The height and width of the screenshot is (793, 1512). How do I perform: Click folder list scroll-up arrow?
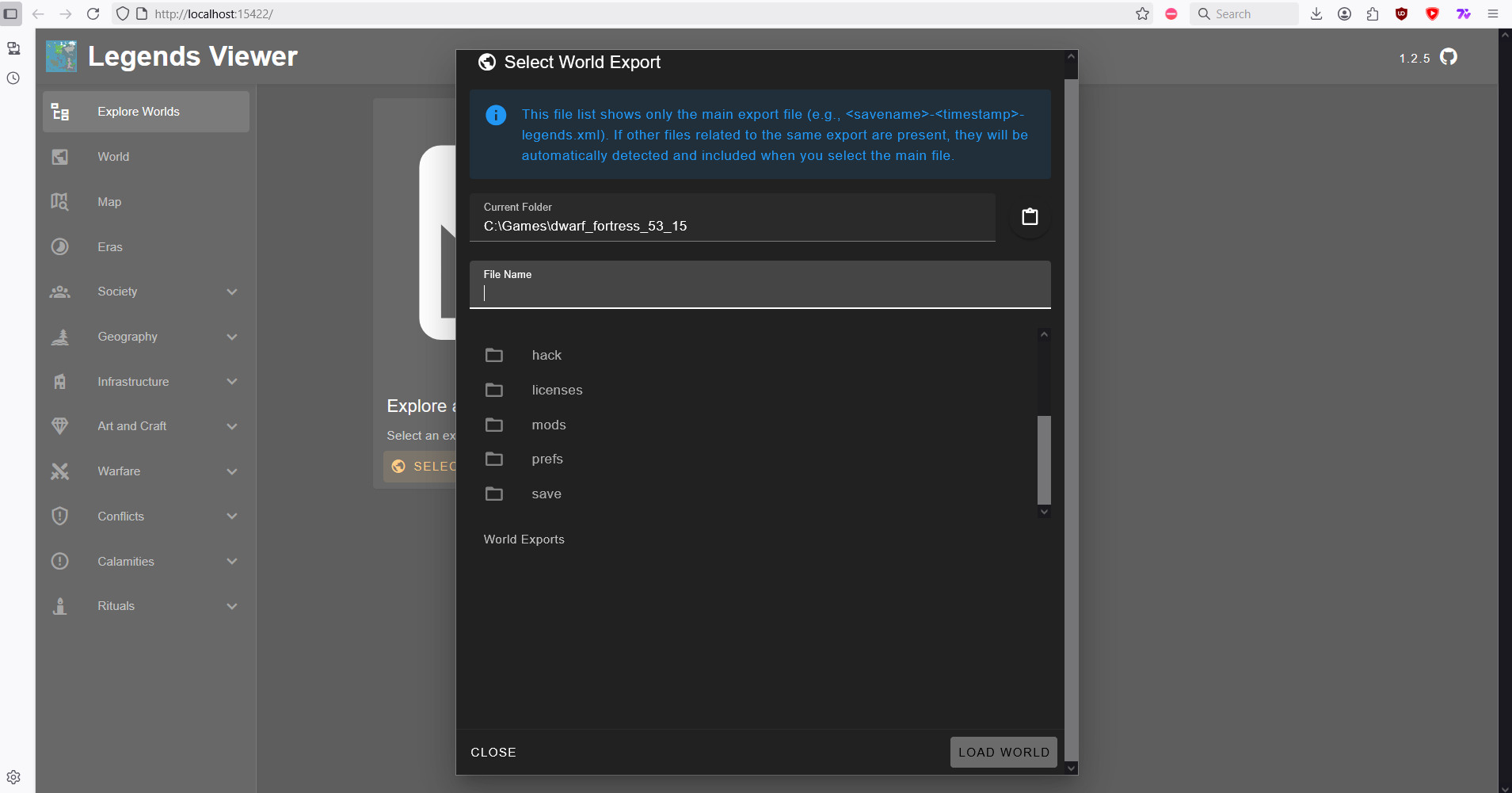(x=1044, y=334)
